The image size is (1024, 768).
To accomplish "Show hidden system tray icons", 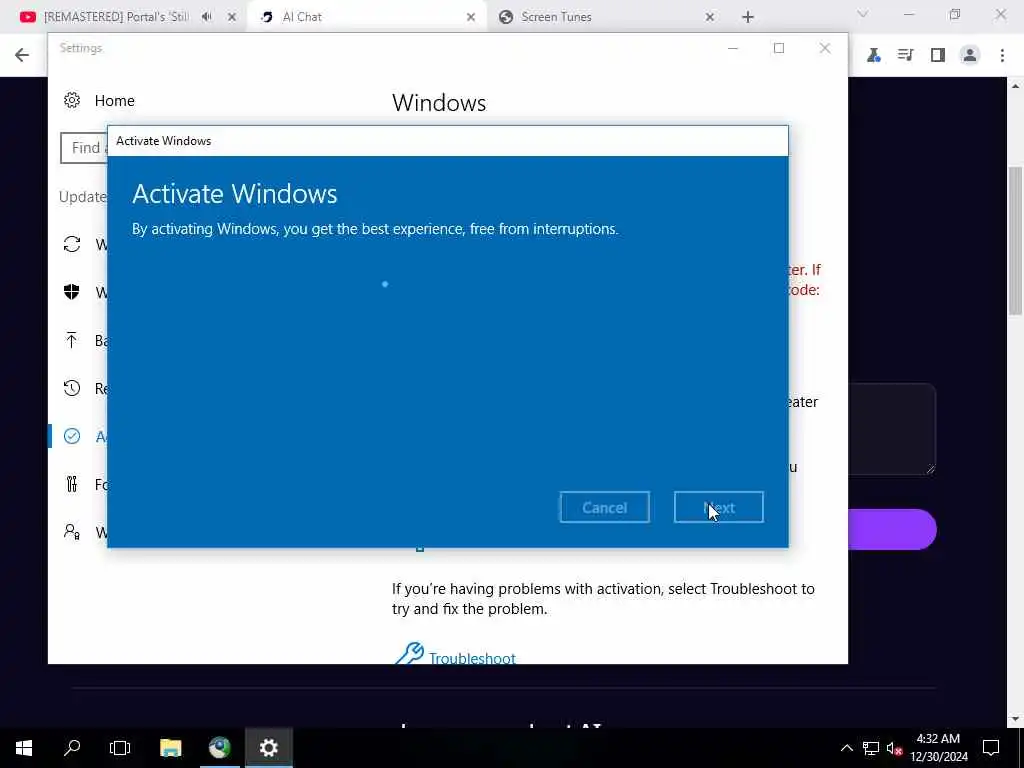I will click(x=846, y=748).
